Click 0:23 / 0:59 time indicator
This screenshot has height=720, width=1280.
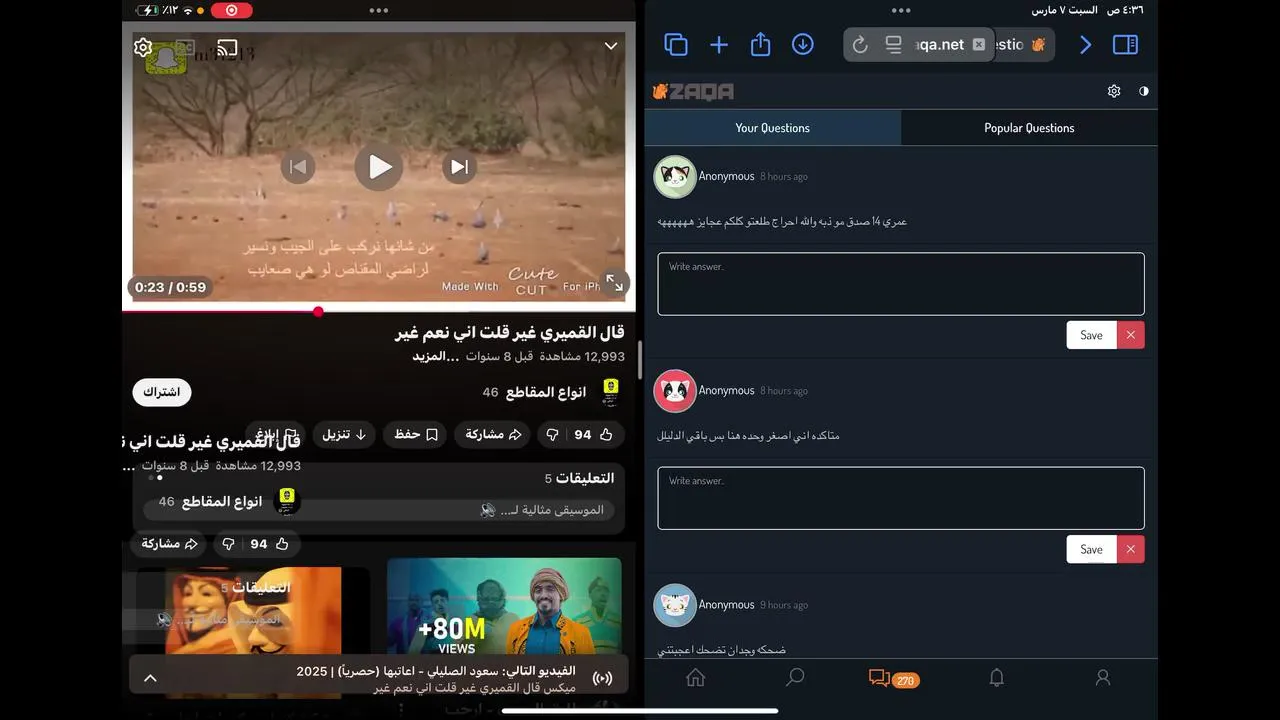(x=171, y=288)
